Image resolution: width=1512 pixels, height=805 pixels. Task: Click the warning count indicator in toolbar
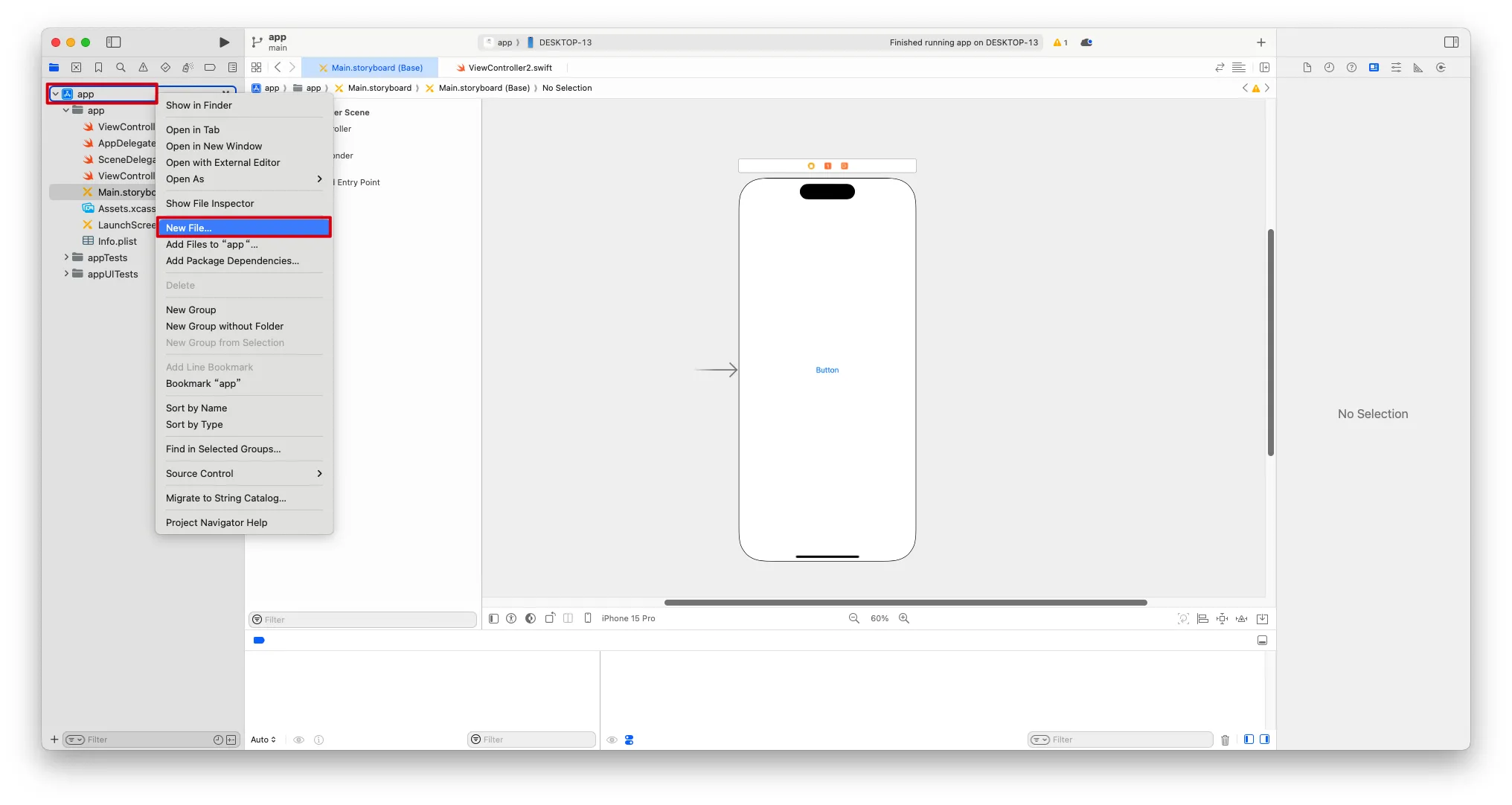(1060, 42)
